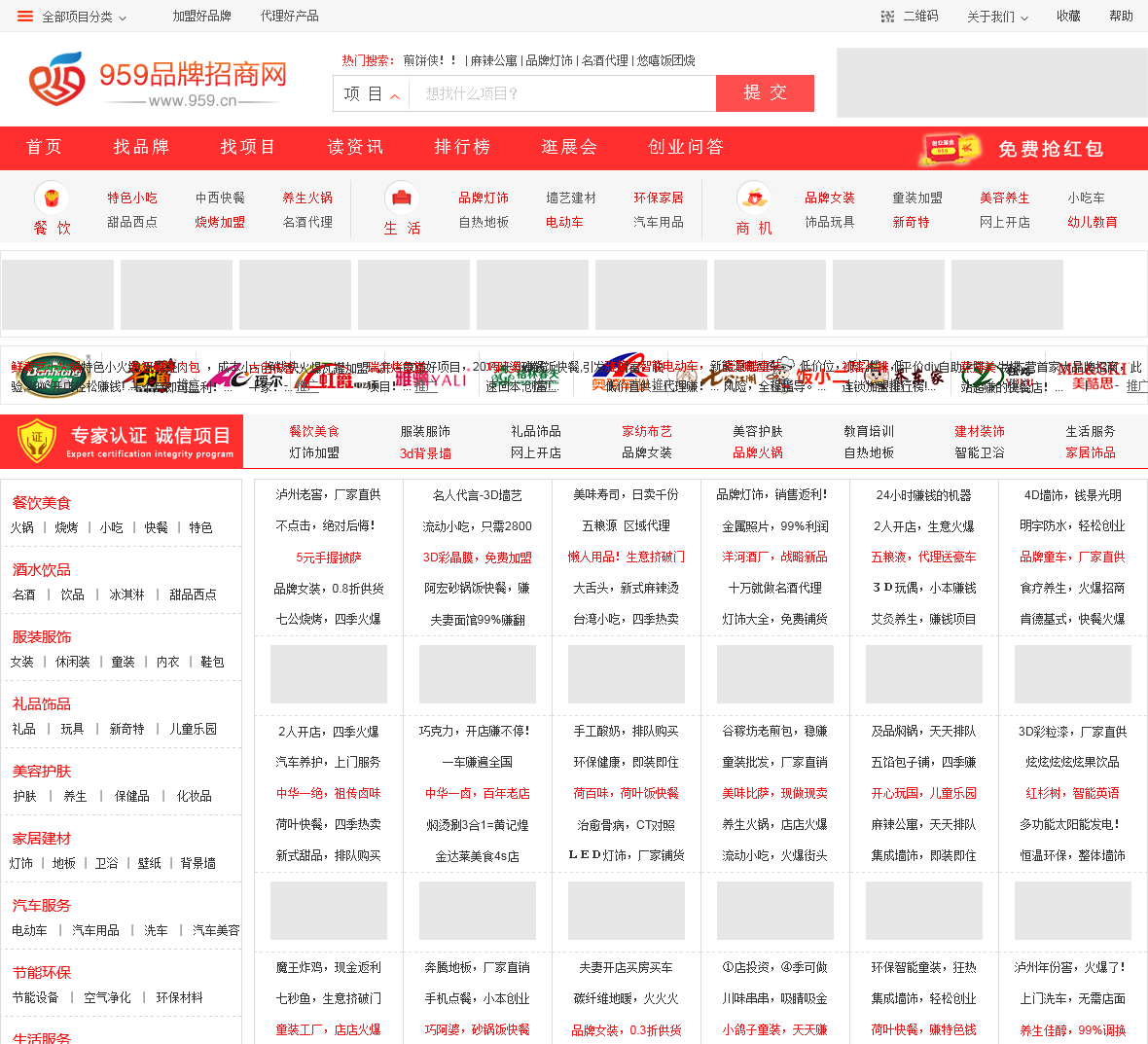Click the 帮助 link
1148x1044 pixels.
click(1121, 17)
